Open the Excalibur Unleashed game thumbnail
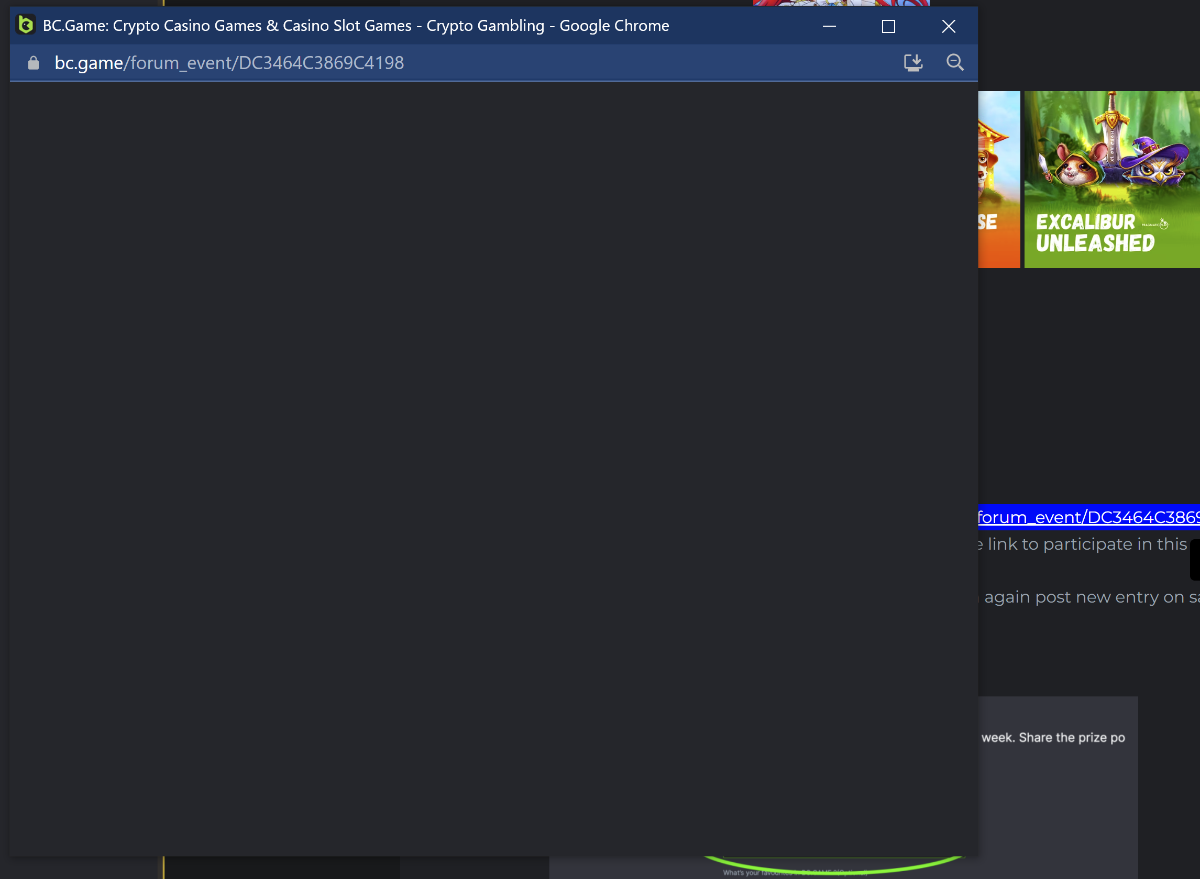 (x=1111, y=180)
